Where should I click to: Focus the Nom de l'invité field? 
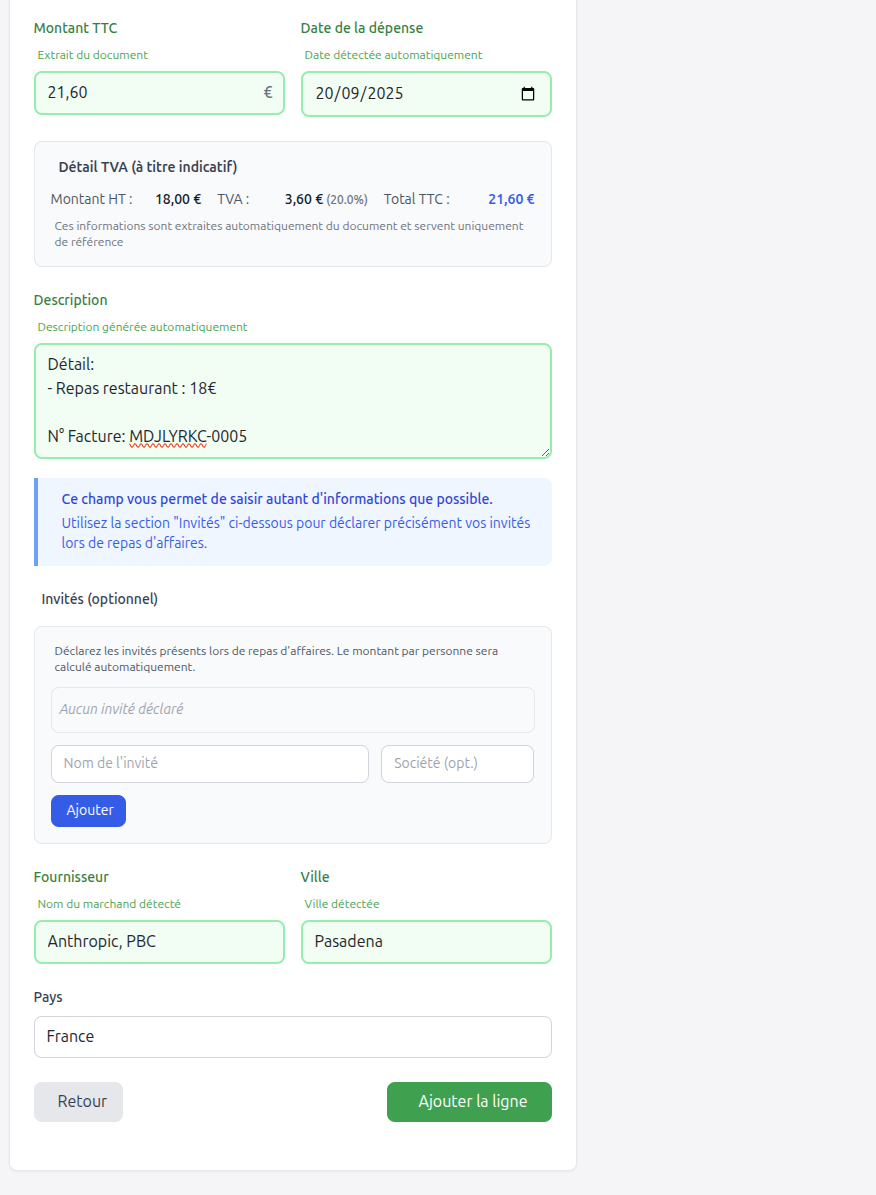[x=210, y=763]
